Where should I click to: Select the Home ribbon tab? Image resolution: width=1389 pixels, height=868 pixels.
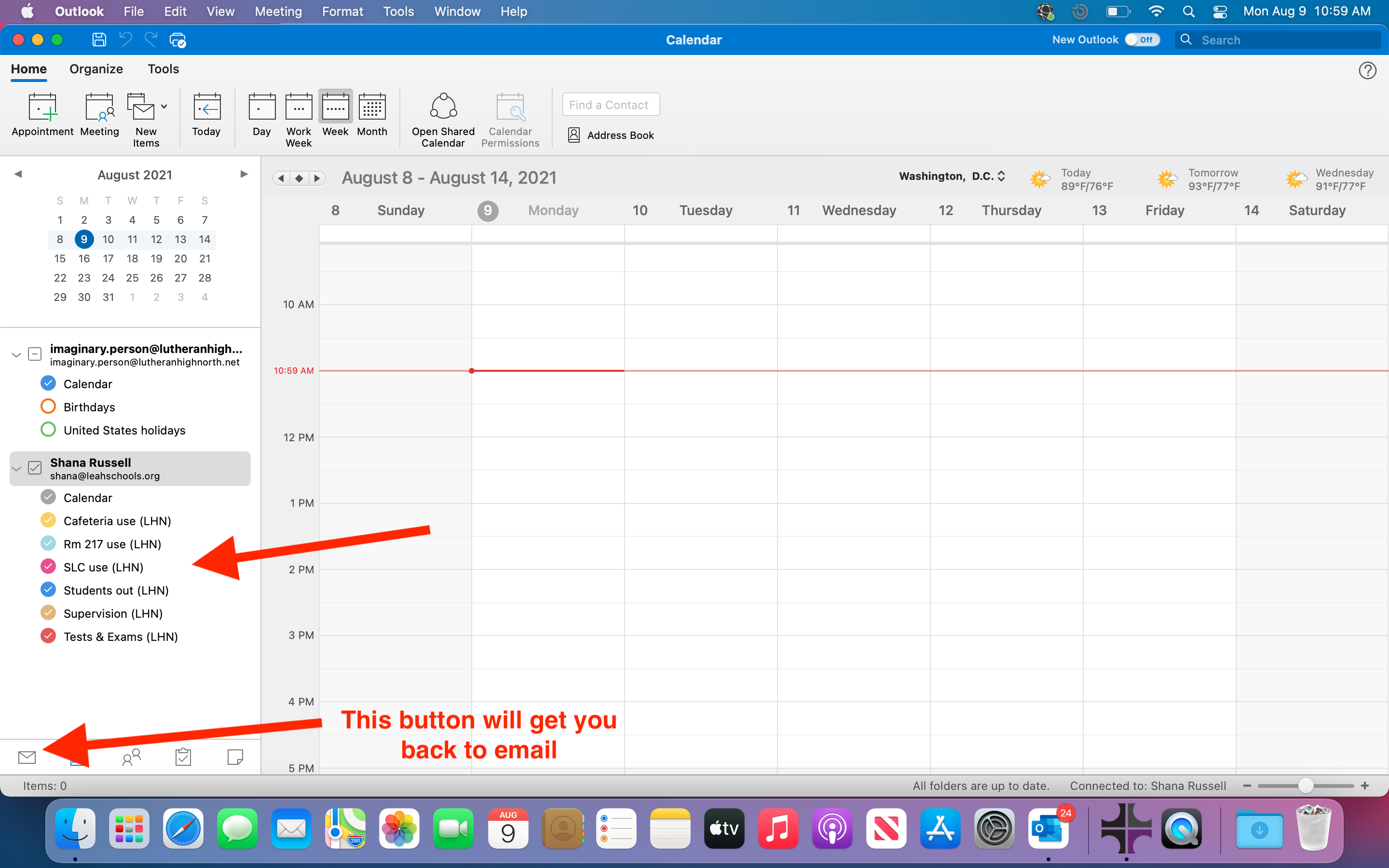[x=29, y=69]
